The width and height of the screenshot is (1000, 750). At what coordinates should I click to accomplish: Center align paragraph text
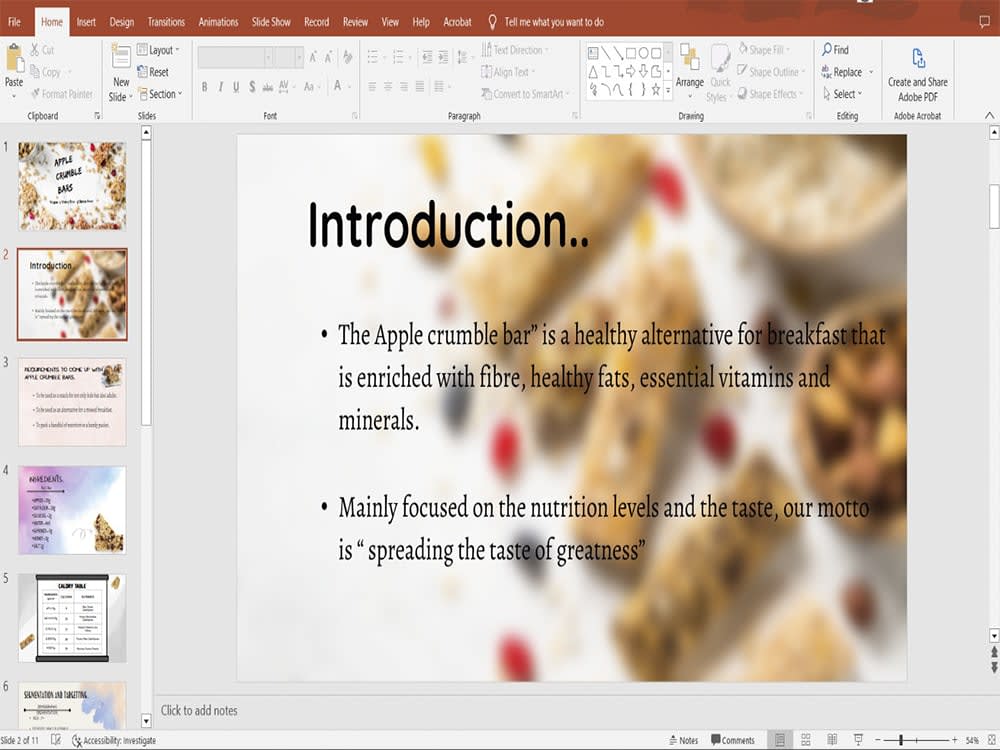coord(388,86)
